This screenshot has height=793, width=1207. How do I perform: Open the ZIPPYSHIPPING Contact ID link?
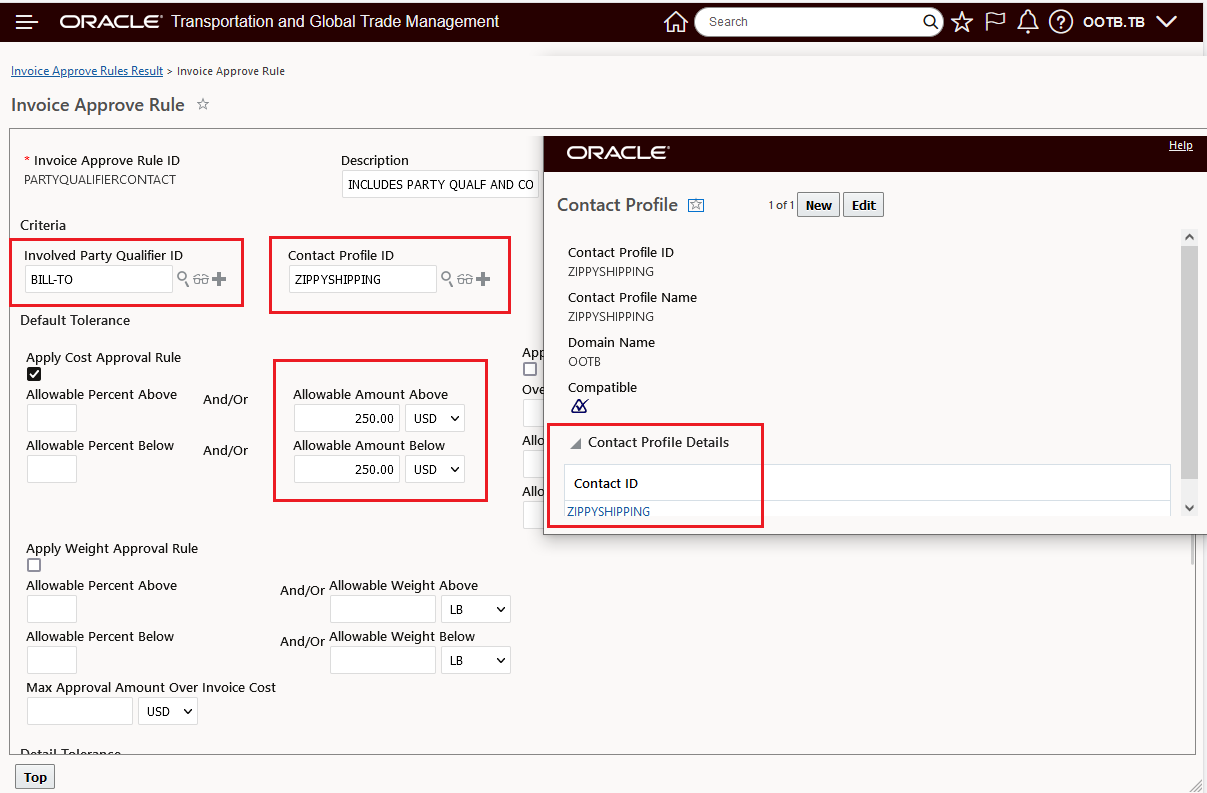pos(608,511)
